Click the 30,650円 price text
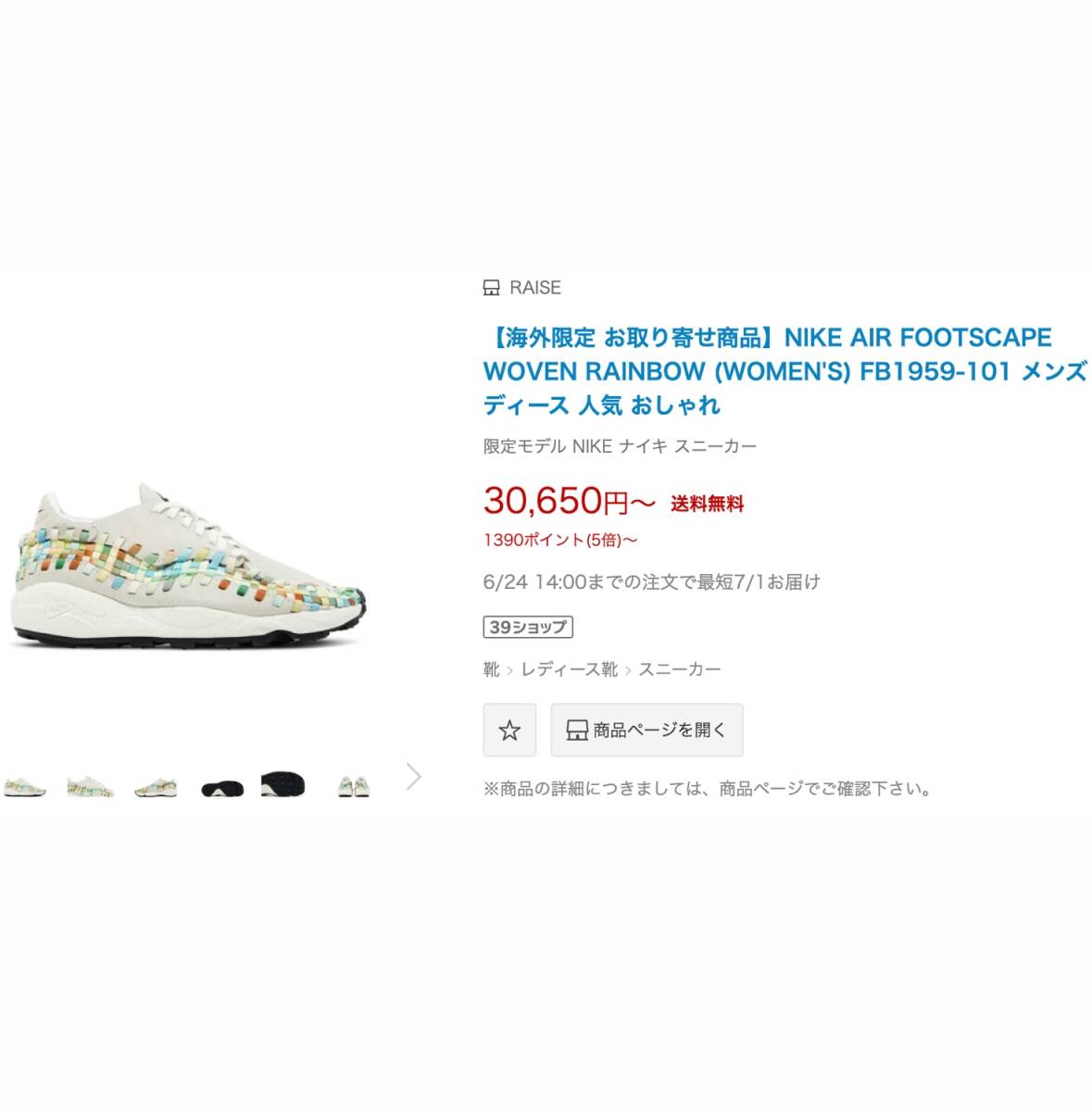1092x1111 pixels. (569, 501)
